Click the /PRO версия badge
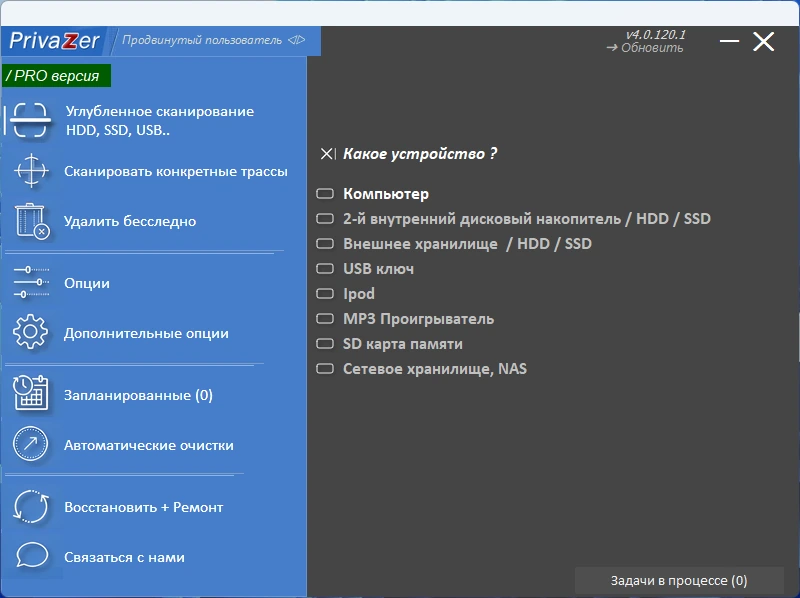This screenshot has width=800, height=598. tap(56, 76)
